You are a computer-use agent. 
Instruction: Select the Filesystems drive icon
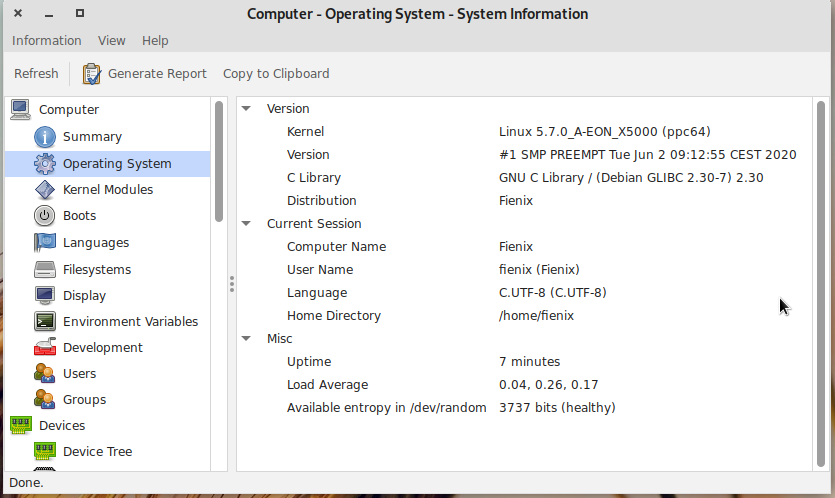44,270
